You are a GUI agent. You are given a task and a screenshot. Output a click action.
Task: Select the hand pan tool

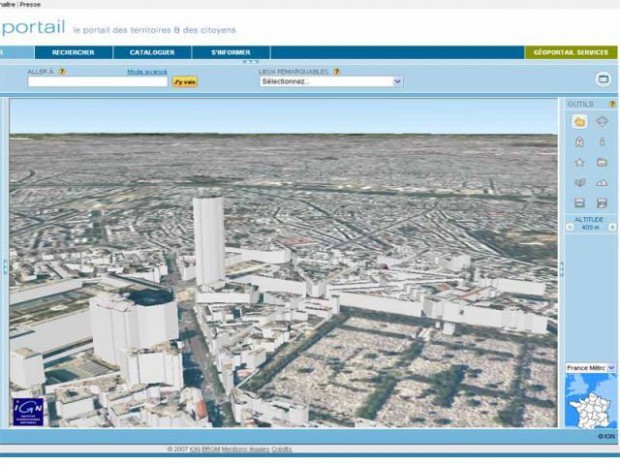pos(579,121)
